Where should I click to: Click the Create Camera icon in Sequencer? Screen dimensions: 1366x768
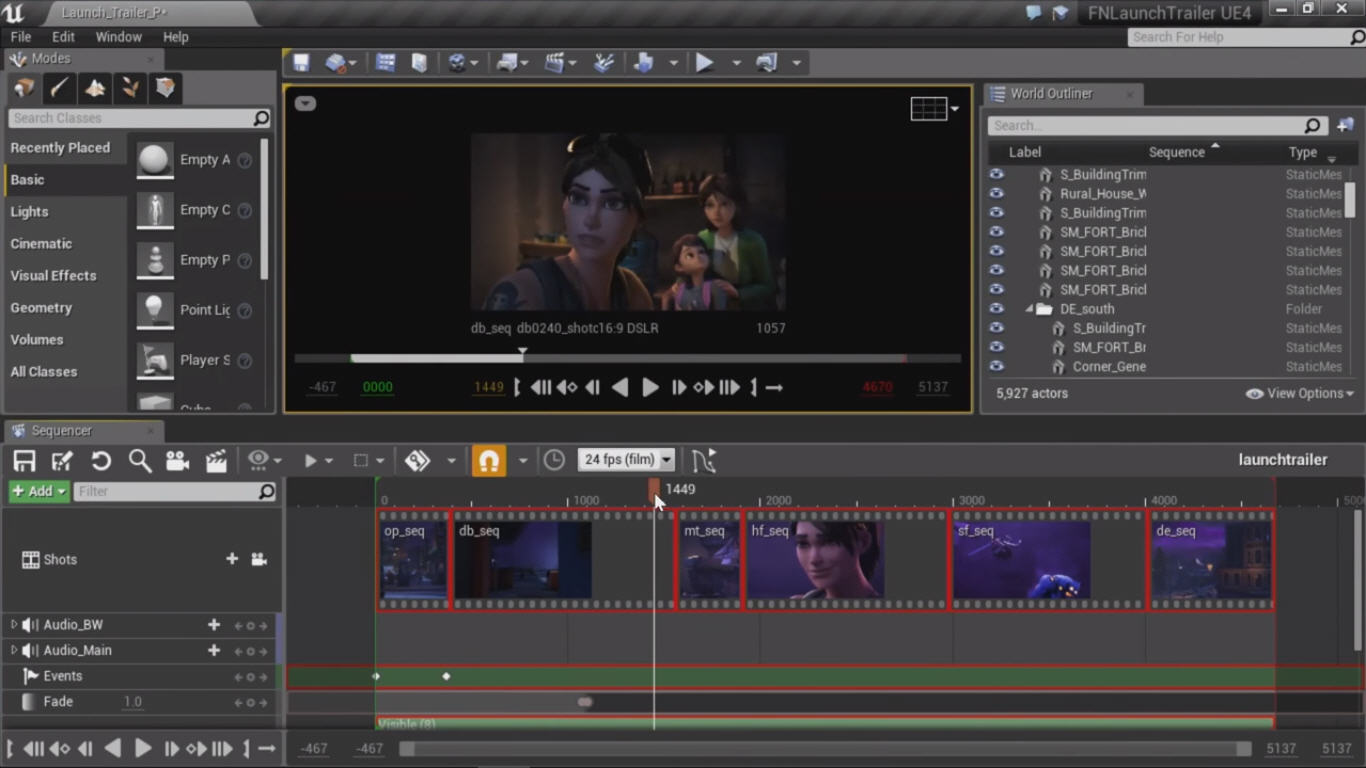pyautogui.click(x=178, y=460)
